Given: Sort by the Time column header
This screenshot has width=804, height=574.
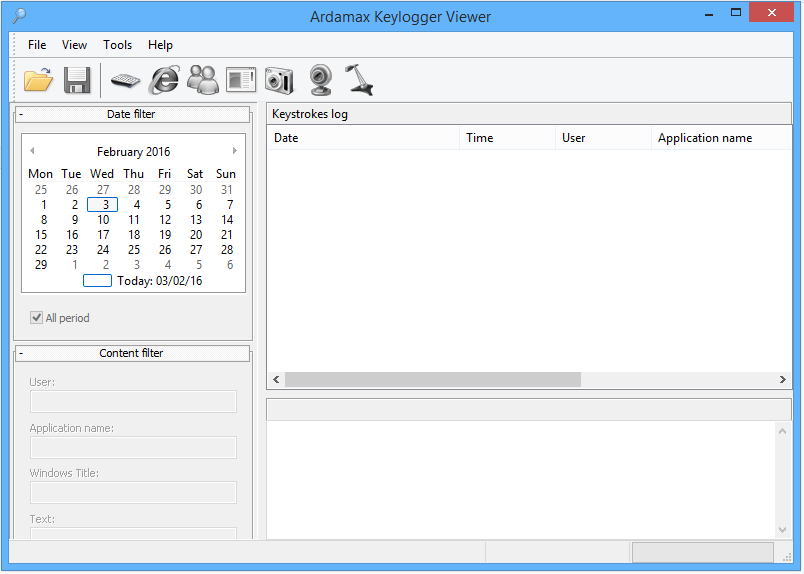Looking at the screenshot, I should [x=507, y=138].
